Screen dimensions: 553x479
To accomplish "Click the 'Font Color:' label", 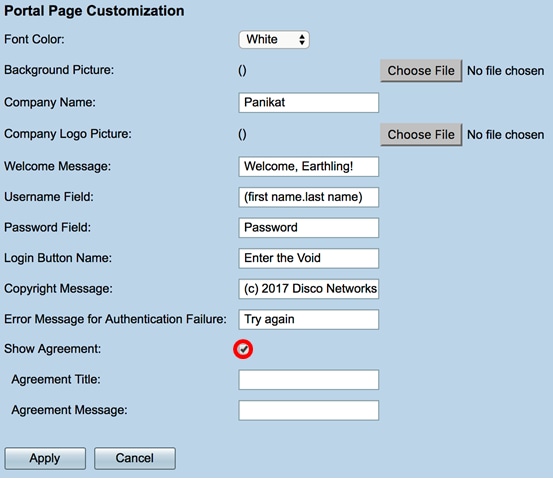I will pyautogui.click(x=34, y=39).
